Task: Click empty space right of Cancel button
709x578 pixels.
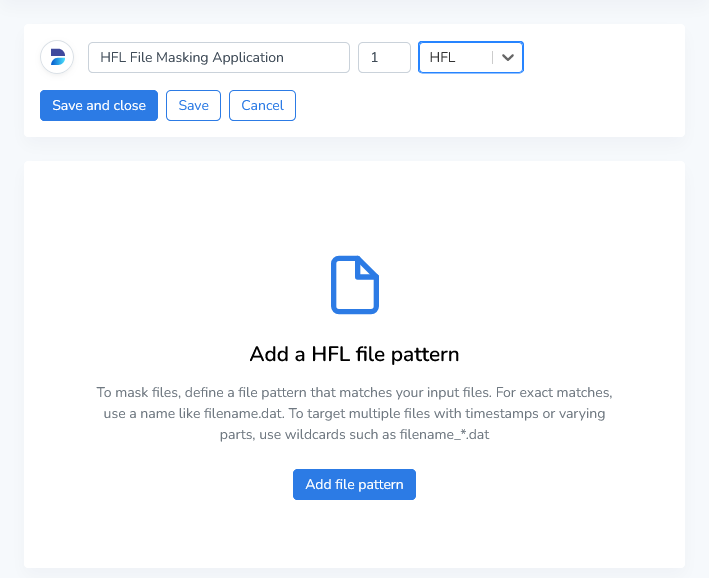Action: point(480,105)
